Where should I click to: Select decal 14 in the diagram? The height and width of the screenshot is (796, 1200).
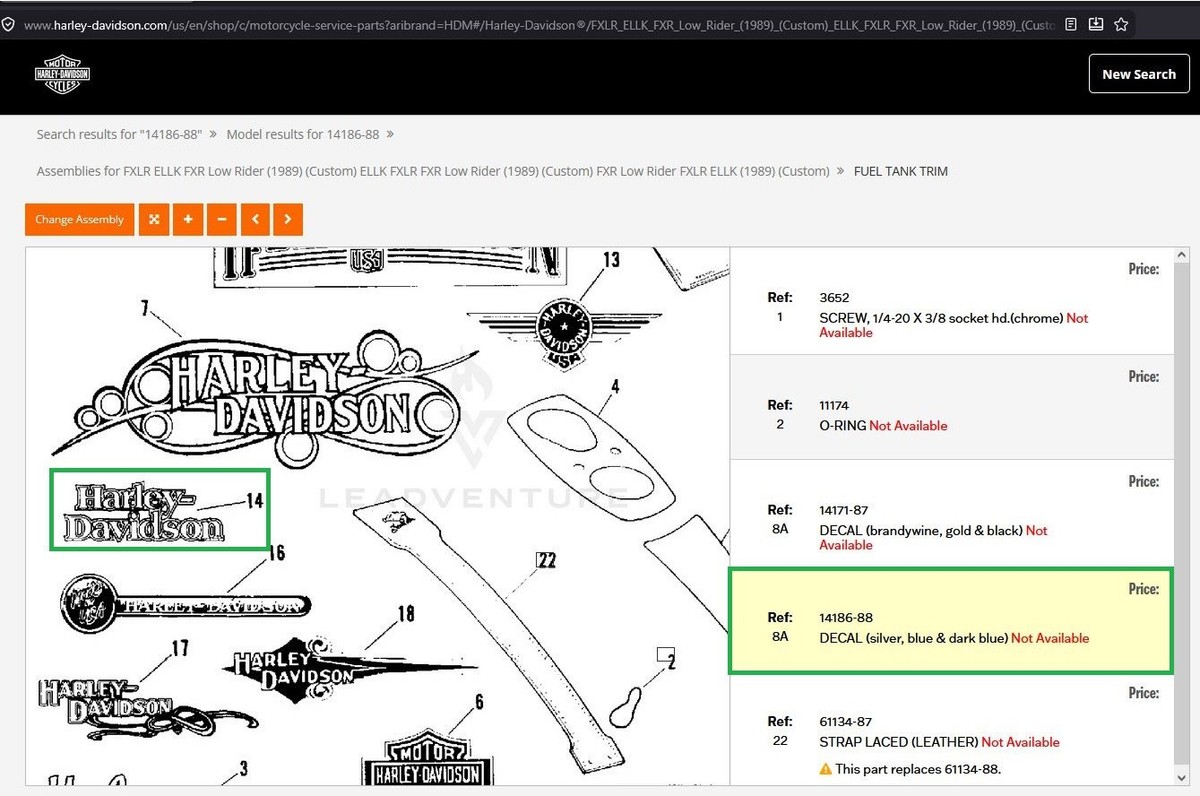[x=160, y=510]
